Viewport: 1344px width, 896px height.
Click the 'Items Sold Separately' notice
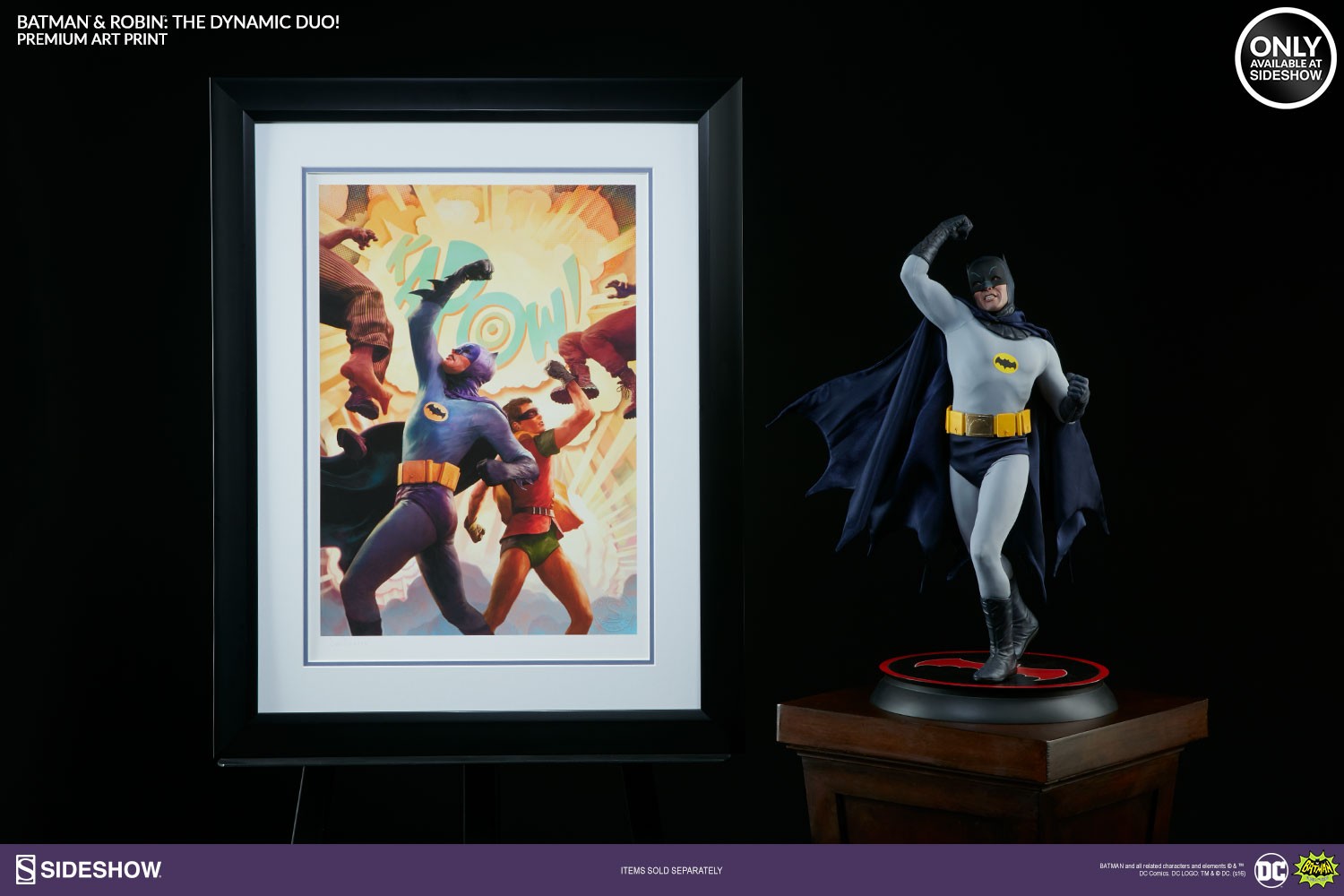coord(671,870)
